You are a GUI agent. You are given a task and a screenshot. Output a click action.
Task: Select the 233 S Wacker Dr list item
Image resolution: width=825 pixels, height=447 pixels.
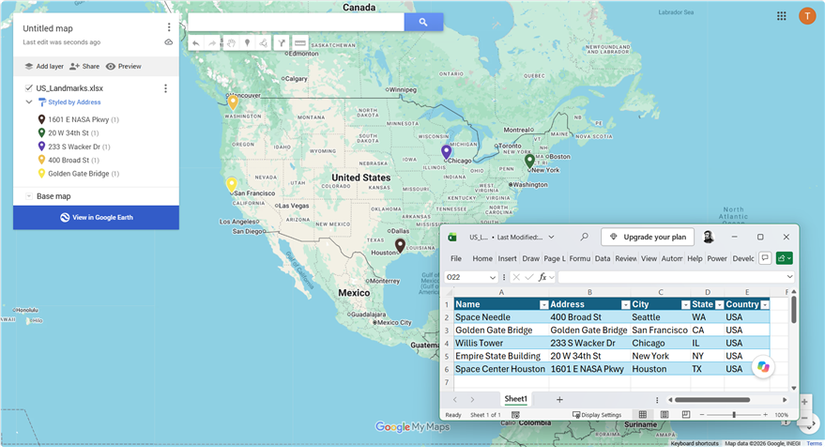point(74,147)
